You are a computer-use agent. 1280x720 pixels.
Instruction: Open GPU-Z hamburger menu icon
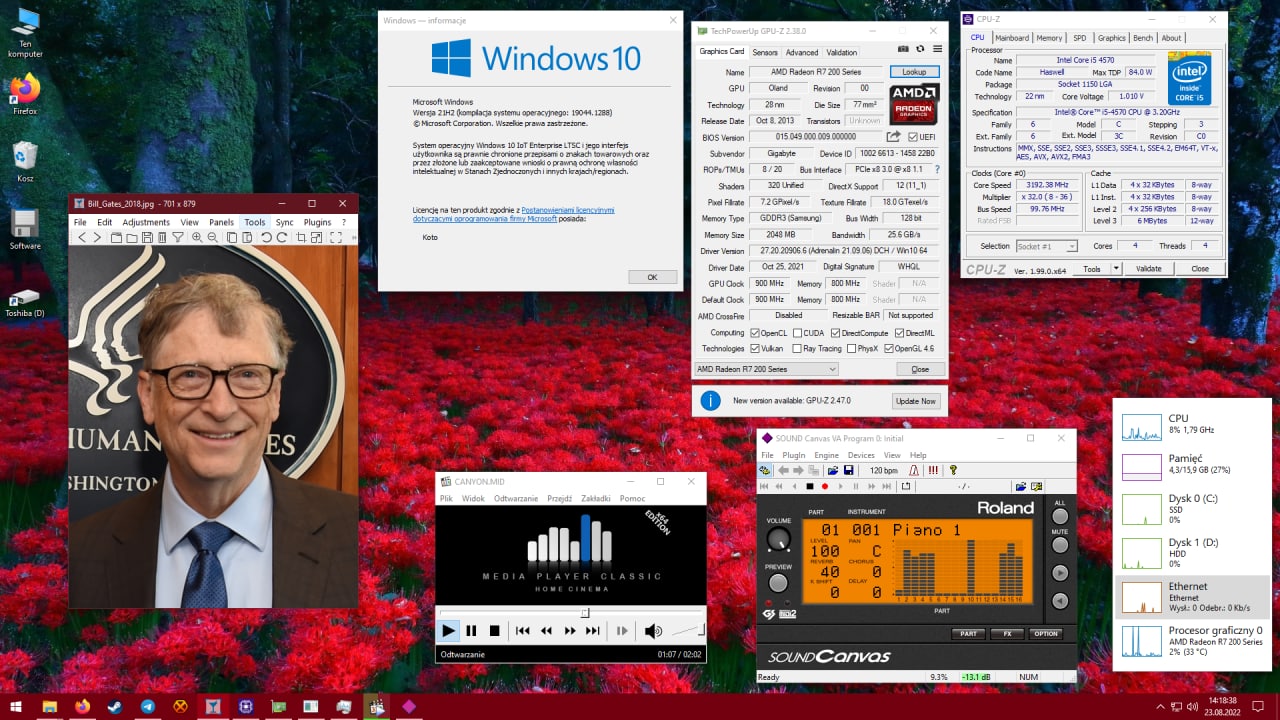click(937, 49)
